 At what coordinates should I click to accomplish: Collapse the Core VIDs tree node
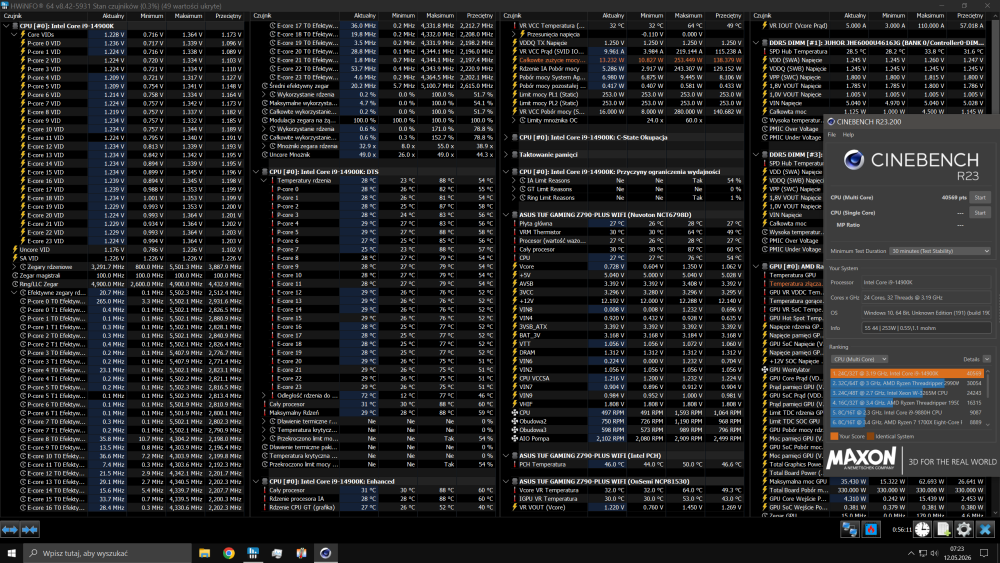click(14, 34)
